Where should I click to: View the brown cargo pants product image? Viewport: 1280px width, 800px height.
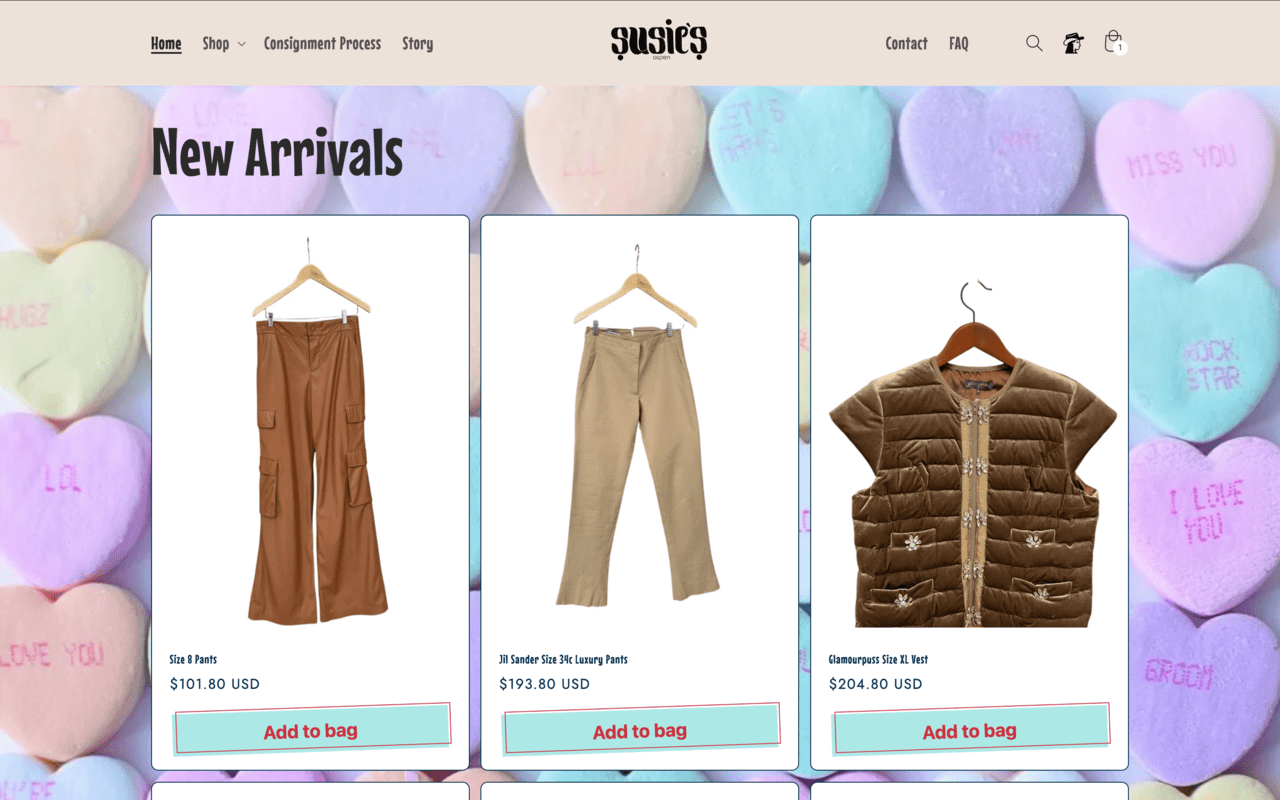(310, 431)
